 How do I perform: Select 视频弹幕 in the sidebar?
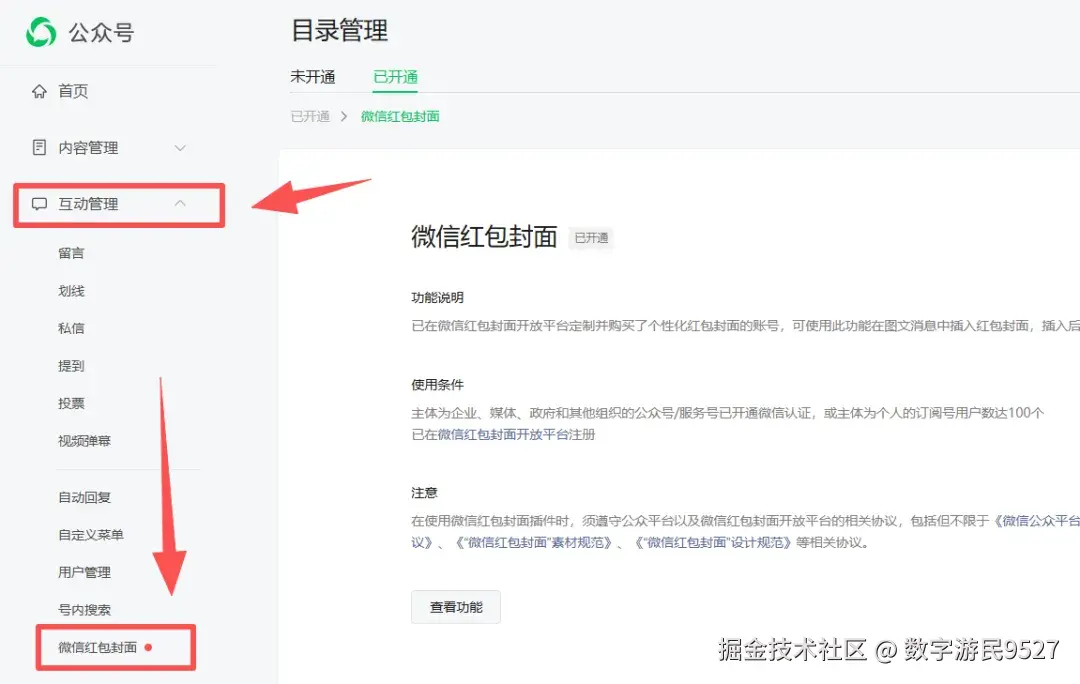(x=82, y=440)
